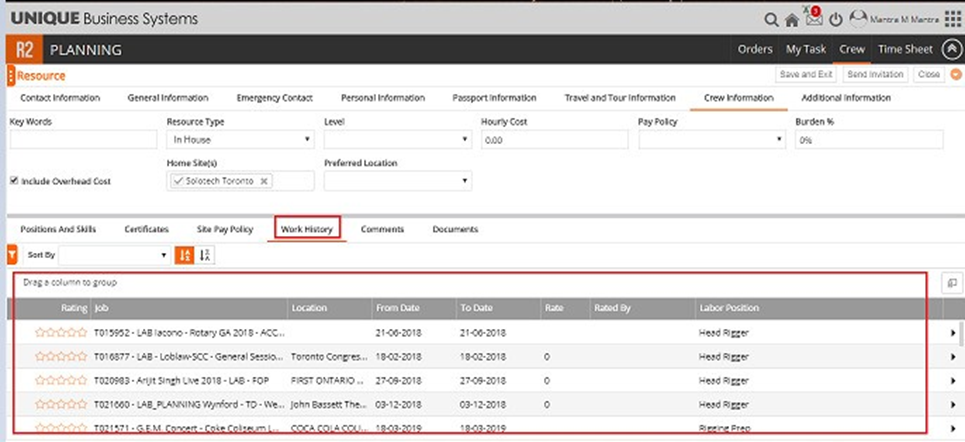Open the Passport Information tab

pyautogui.click(x=494, y=98)
